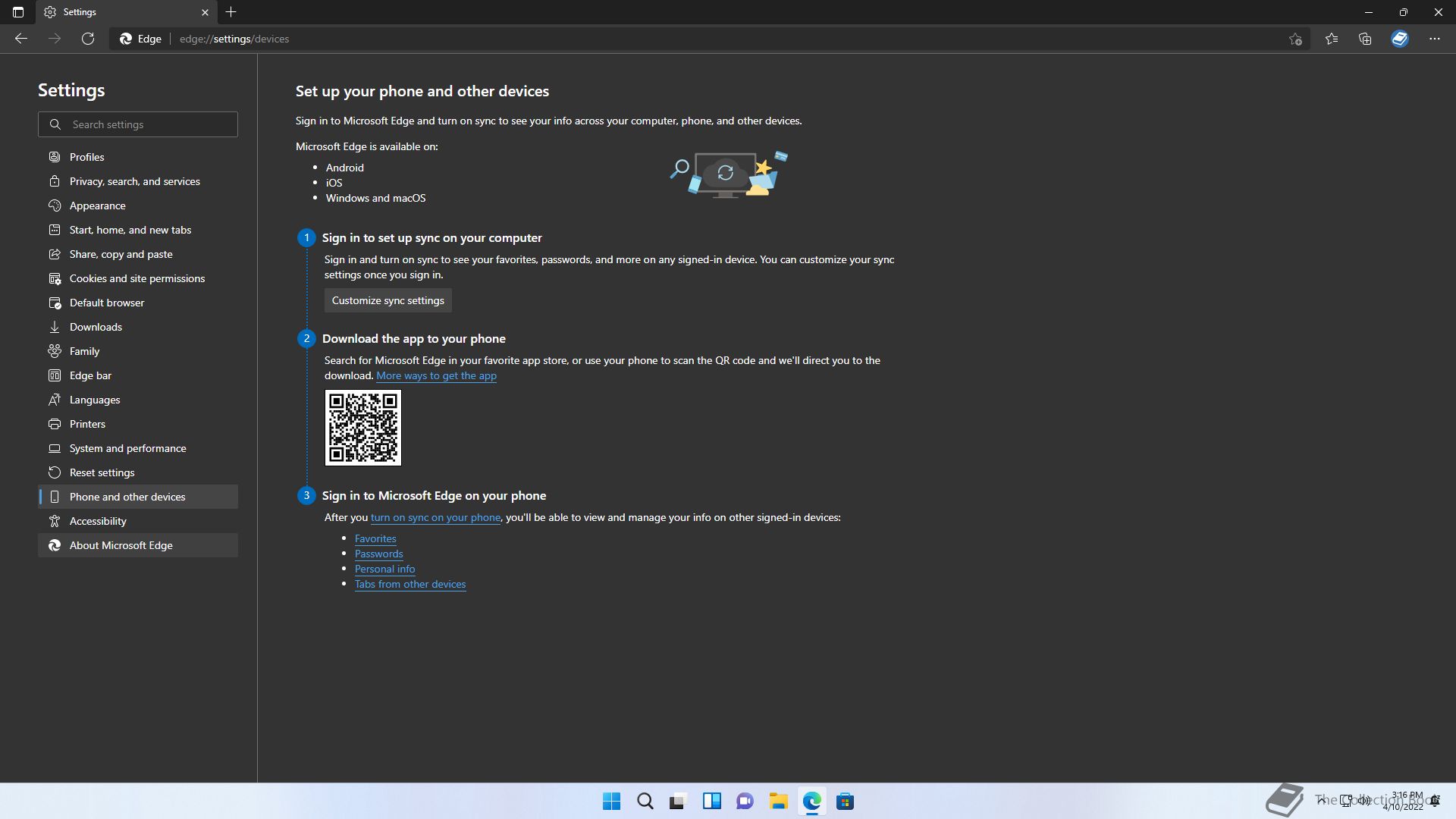This screenshot has width=1456, height=819.
Task: Open Privacy, search, and services
Action: [x=138, y=181]
